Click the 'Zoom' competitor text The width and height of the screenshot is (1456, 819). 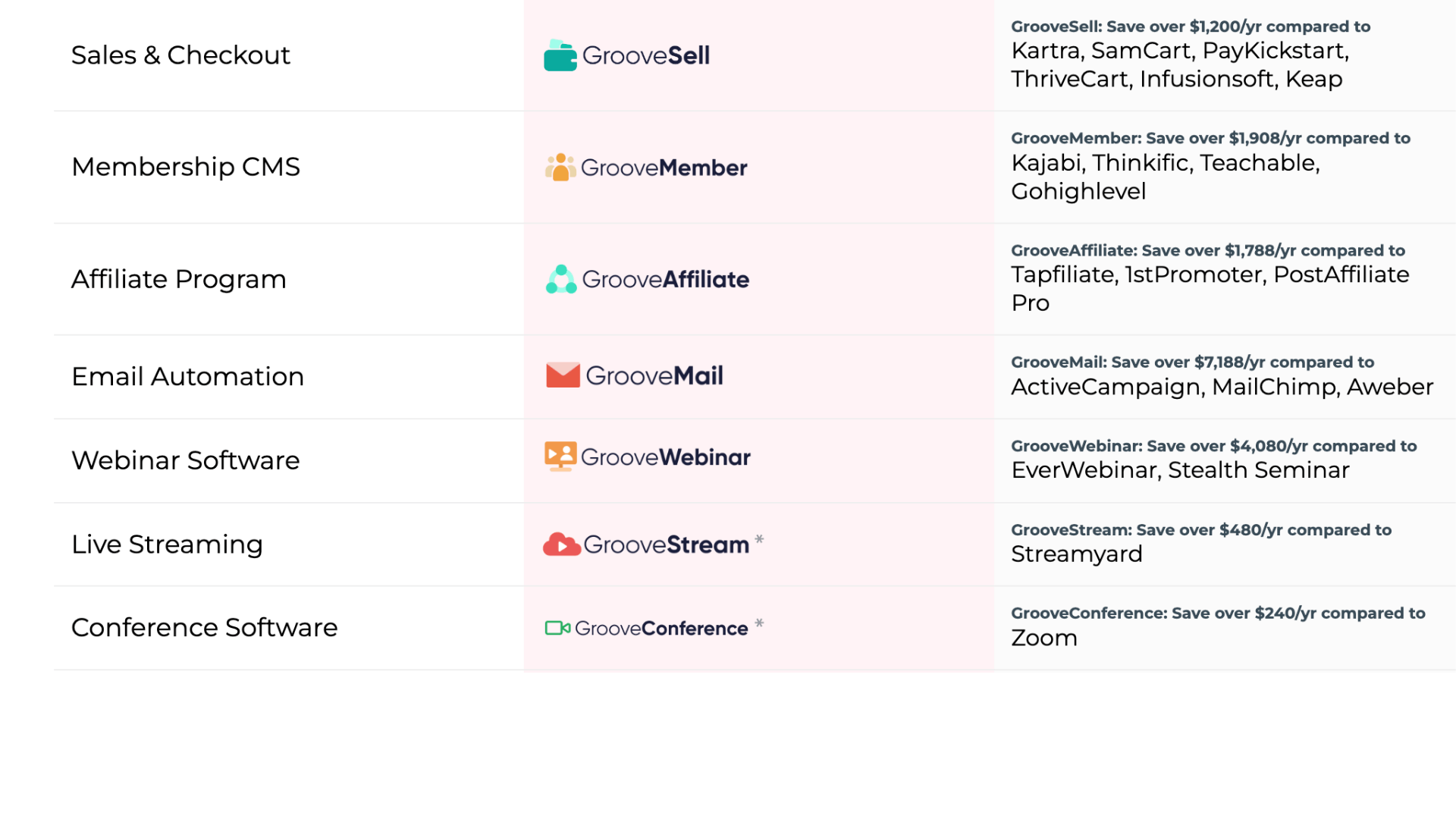(1044, 639)
